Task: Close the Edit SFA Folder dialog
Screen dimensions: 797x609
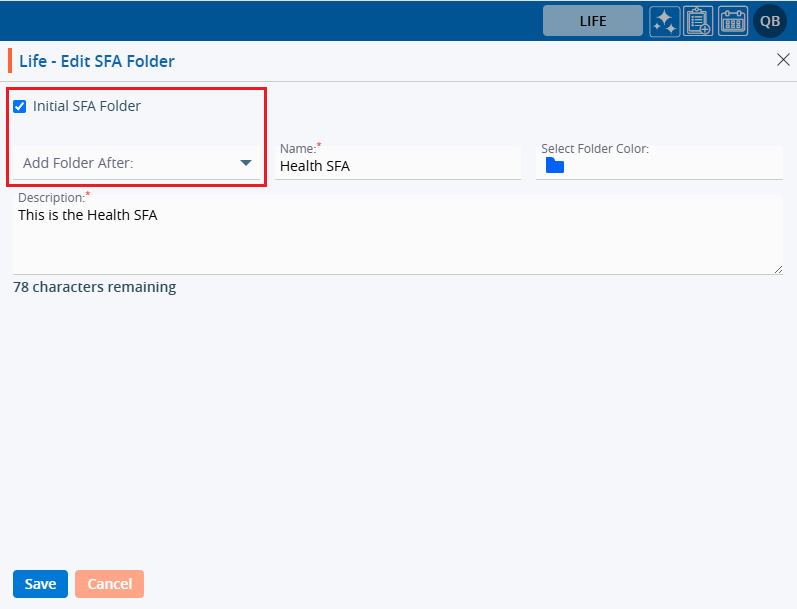Action: point(783,60)
